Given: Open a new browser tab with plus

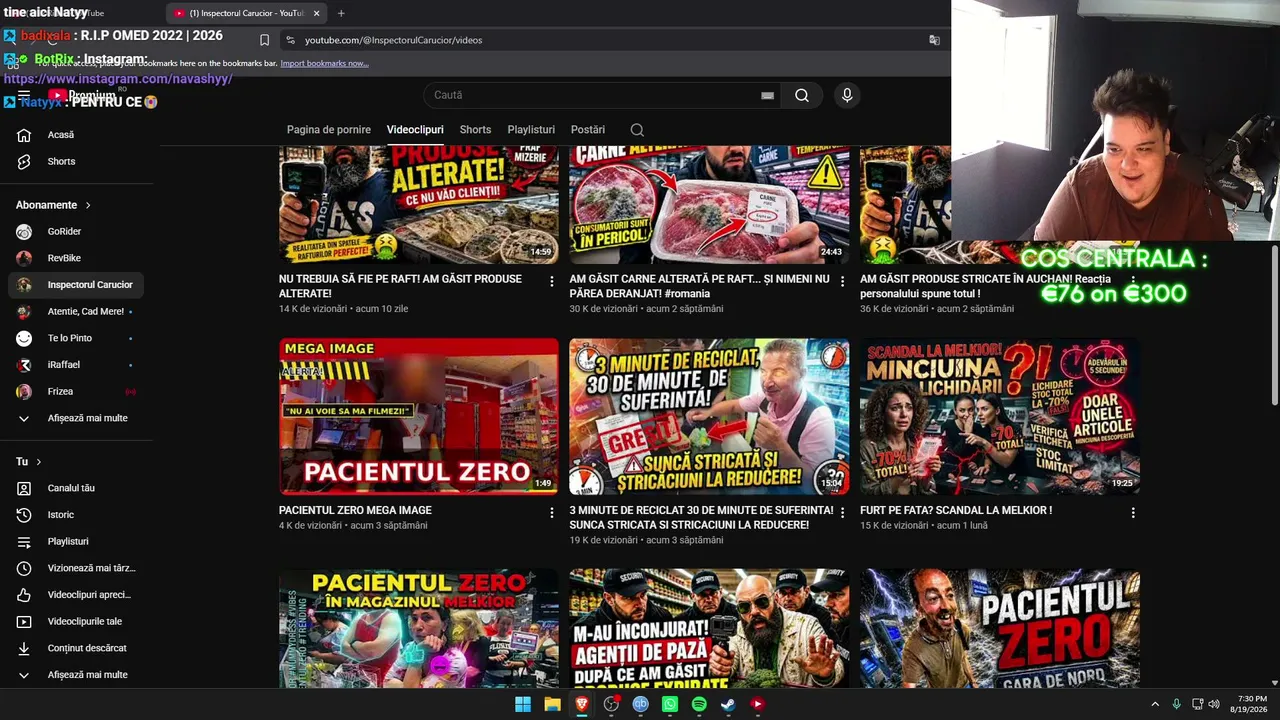Looking at the screenshot, I should pyautogui.click(x=341, y=13).
